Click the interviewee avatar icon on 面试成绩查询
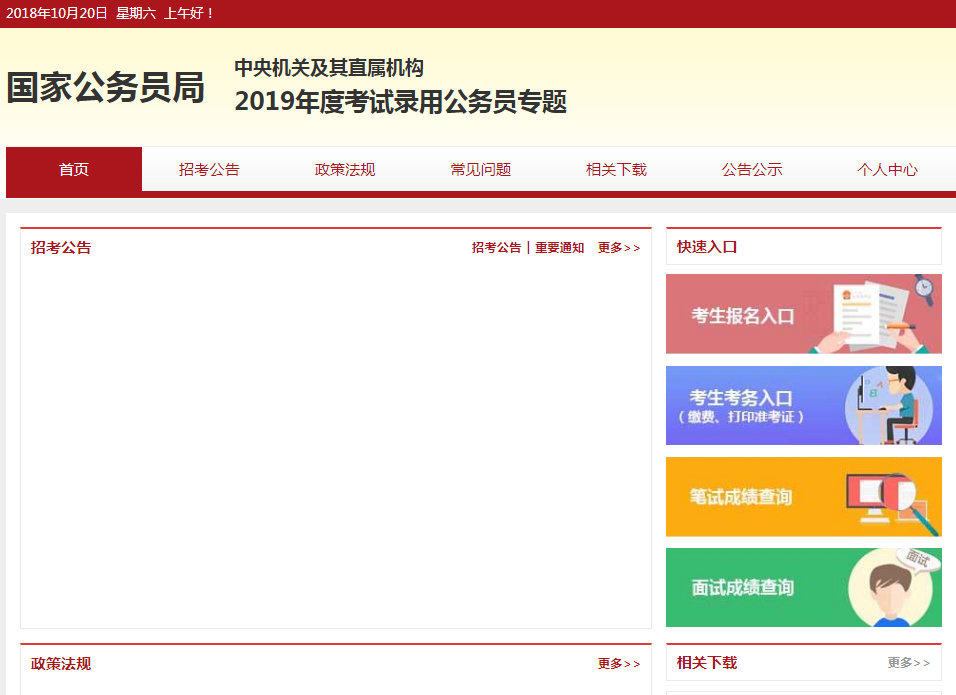Viewport: 956px width, 695px height. point(891,588)
